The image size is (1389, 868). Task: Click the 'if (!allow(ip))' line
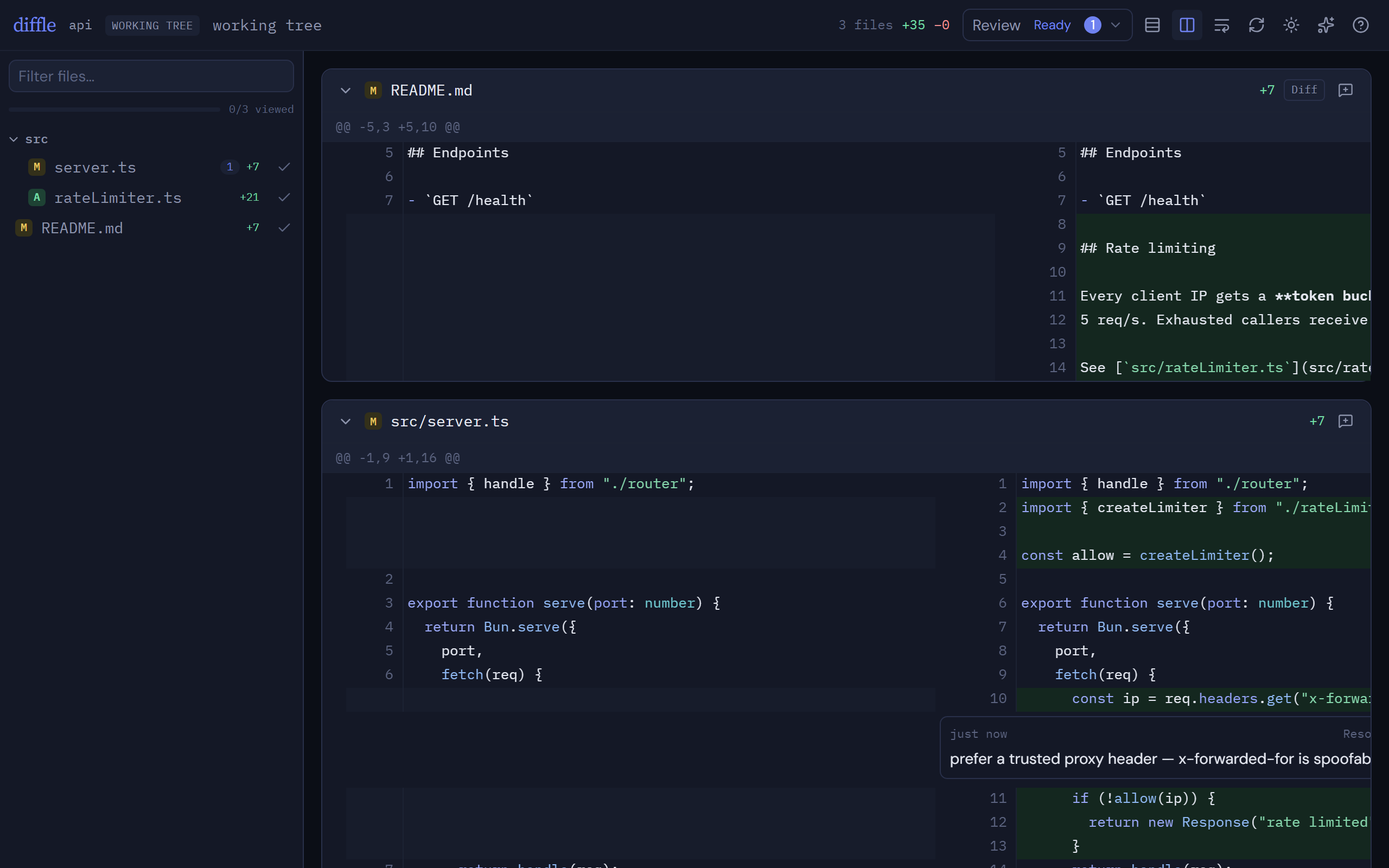(x=1143, y=799)
